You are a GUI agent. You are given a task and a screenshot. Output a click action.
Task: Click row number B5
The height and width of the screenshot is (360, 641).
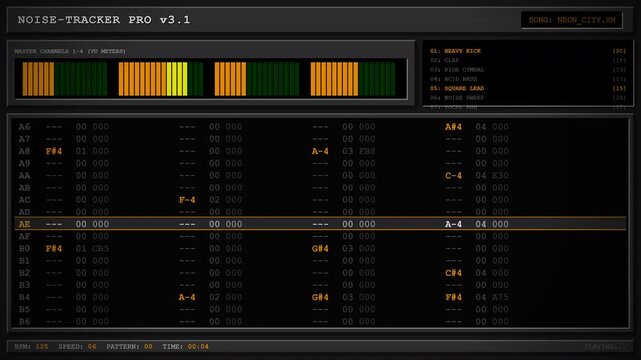point(25,309)
